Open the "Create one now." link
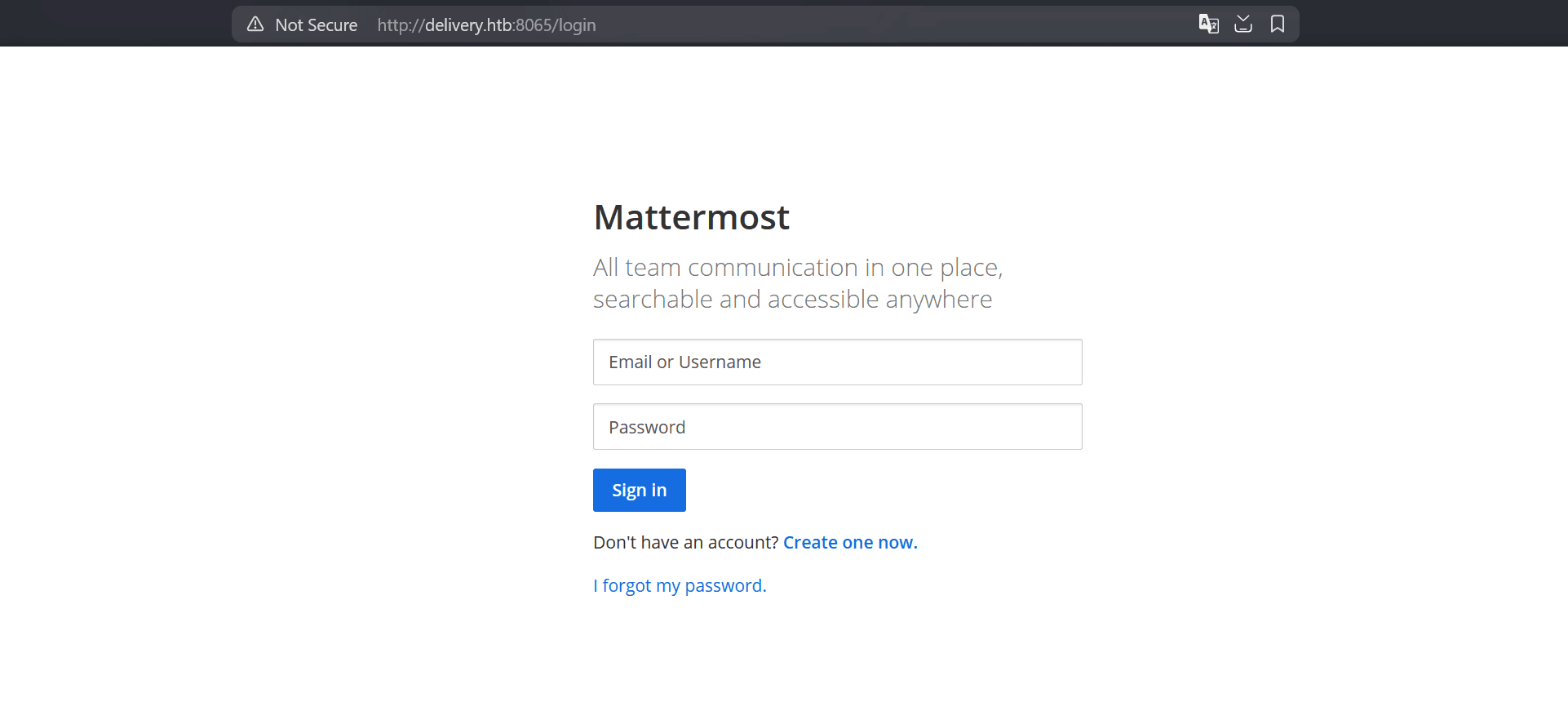The height and width of the screenshot is (711, 1568). (850, 543)
